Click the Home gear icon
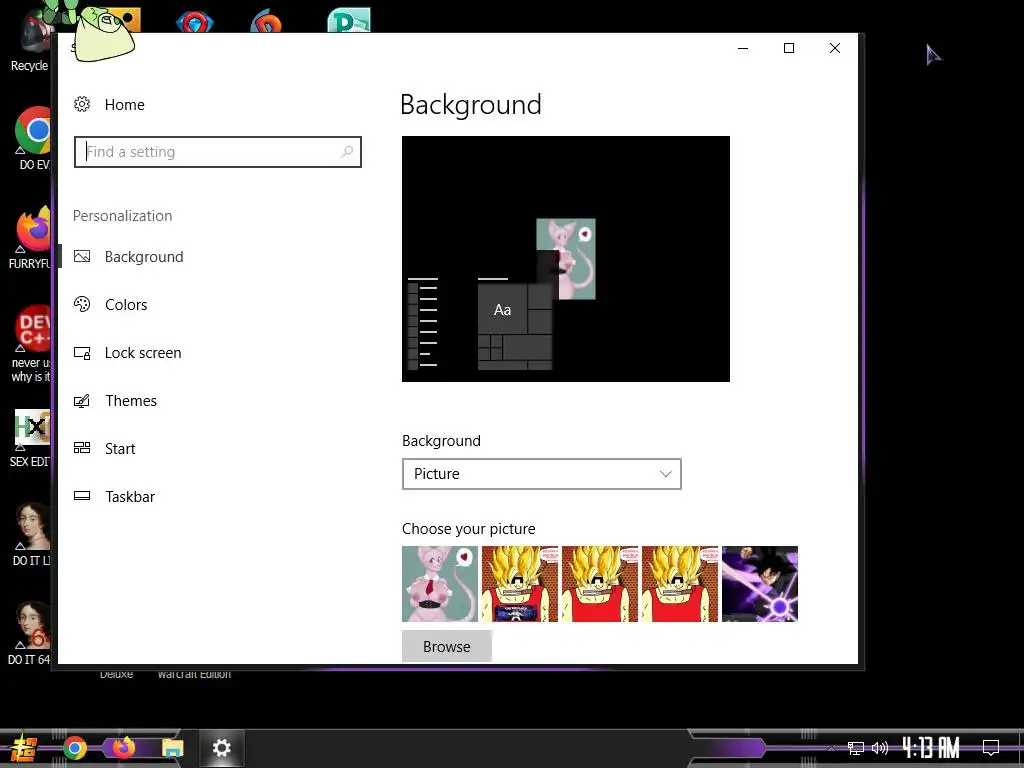The image size is (1024, 768). click(x=82, y=104)
